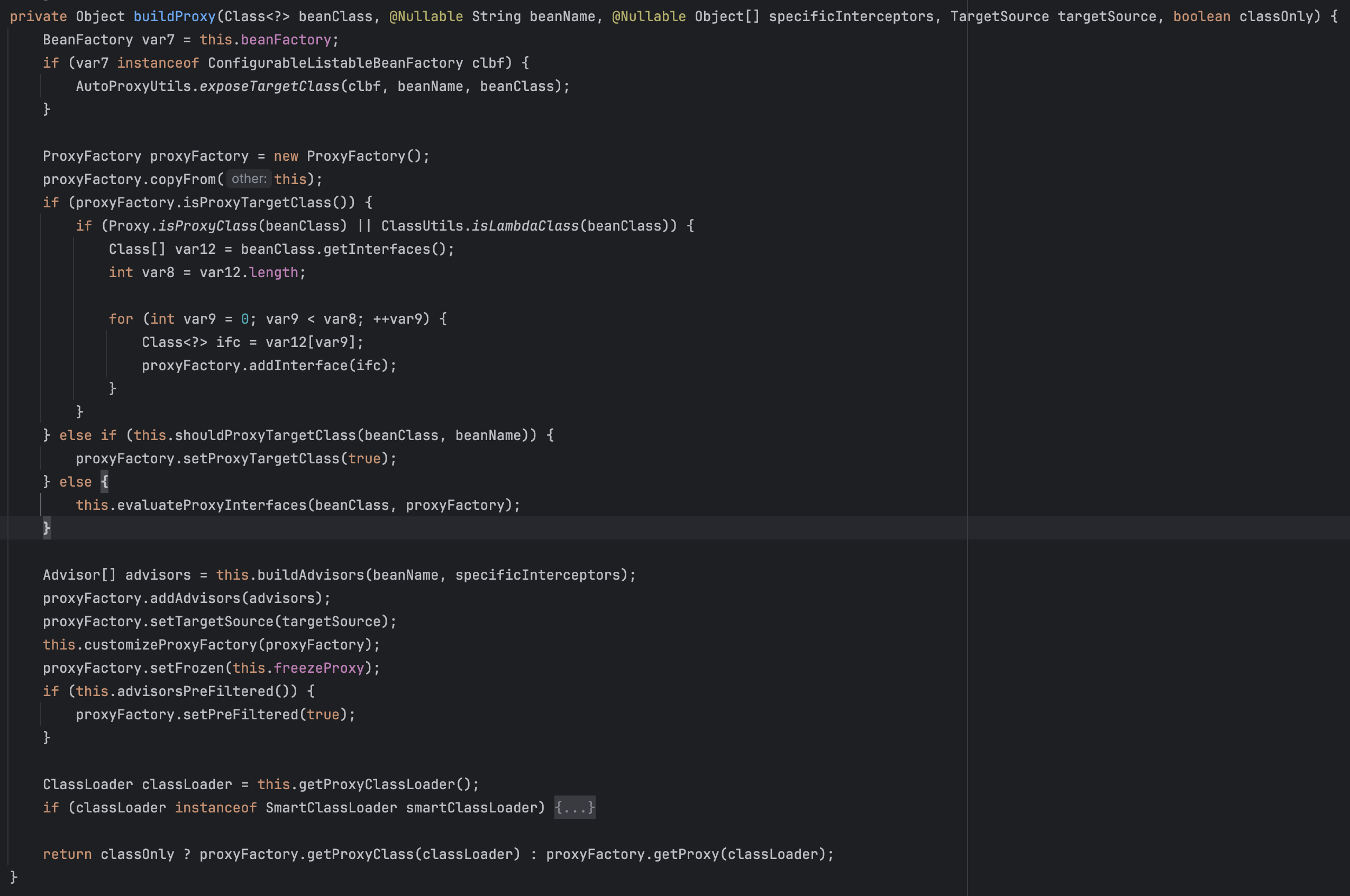Click the Advisor[] advisors declaration
Image resolution: width=1350 pixels, height=896 pixels.
pyautogui.click(x=116, y=575)
